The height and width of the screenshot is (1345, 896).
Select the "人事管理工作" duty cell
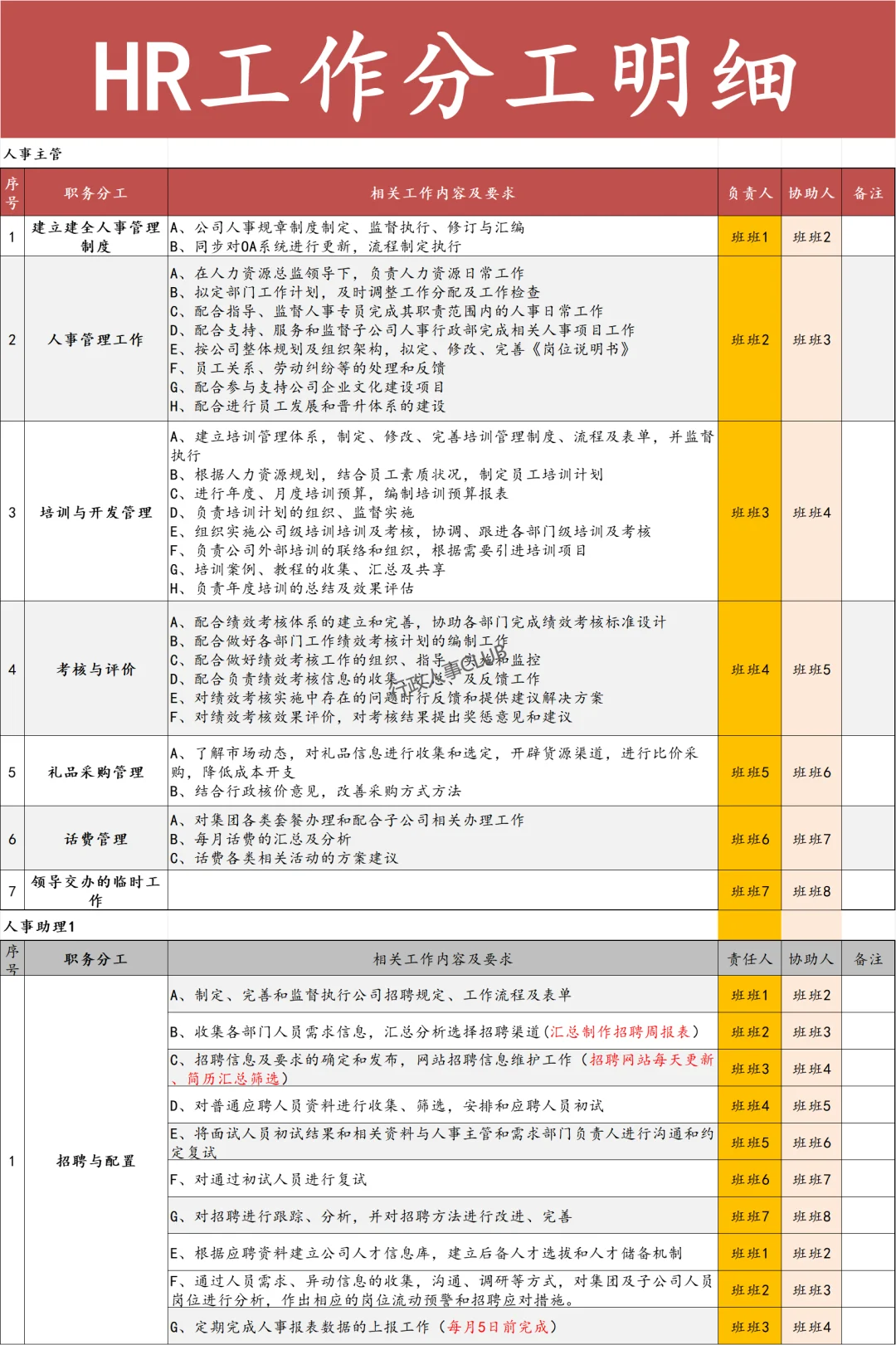[x=96, y=339]
